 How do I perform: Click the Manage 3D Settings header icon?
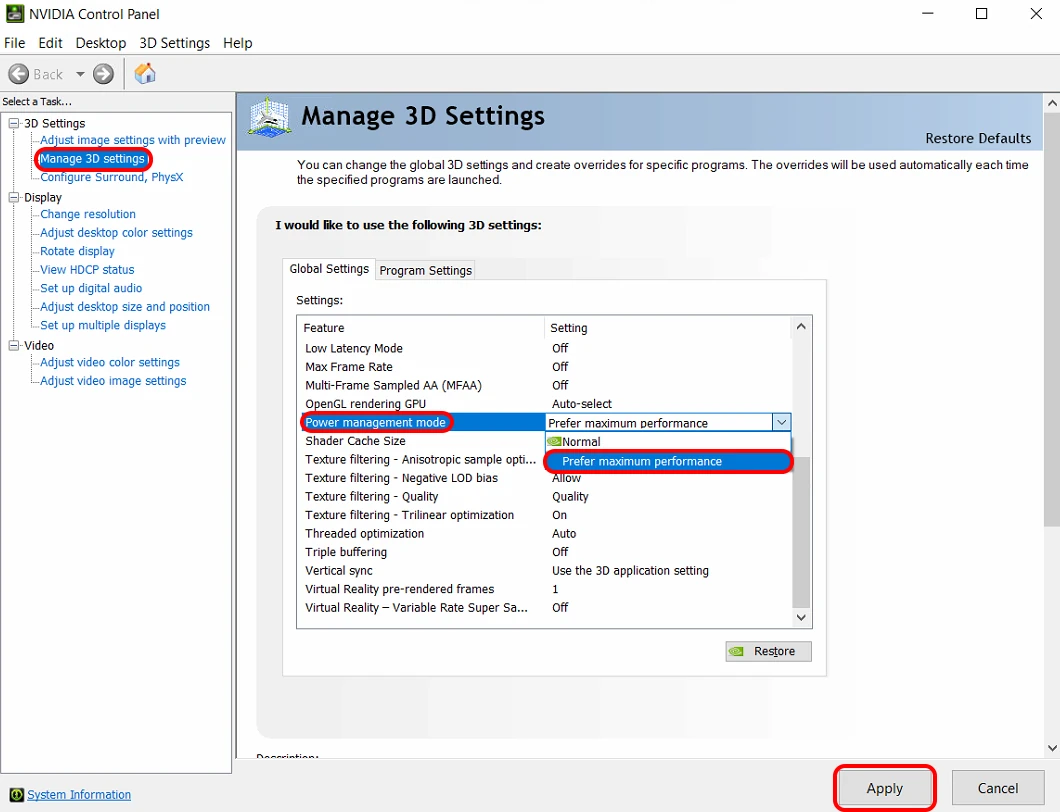coord(269,118)
